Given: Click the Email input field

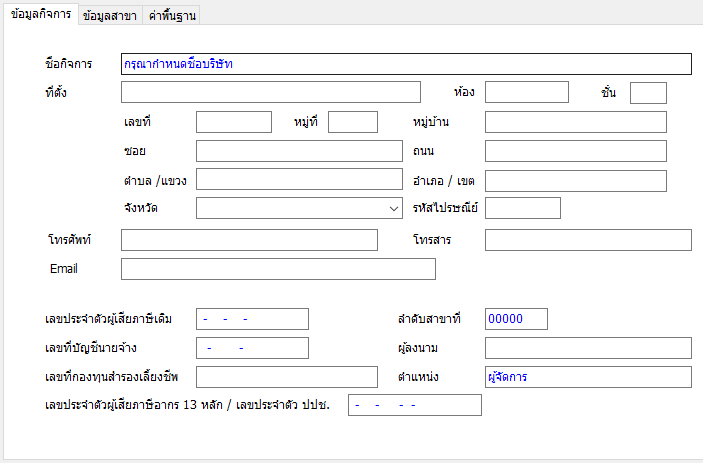Looking at the screenshot, I should (x=278, y=269).
